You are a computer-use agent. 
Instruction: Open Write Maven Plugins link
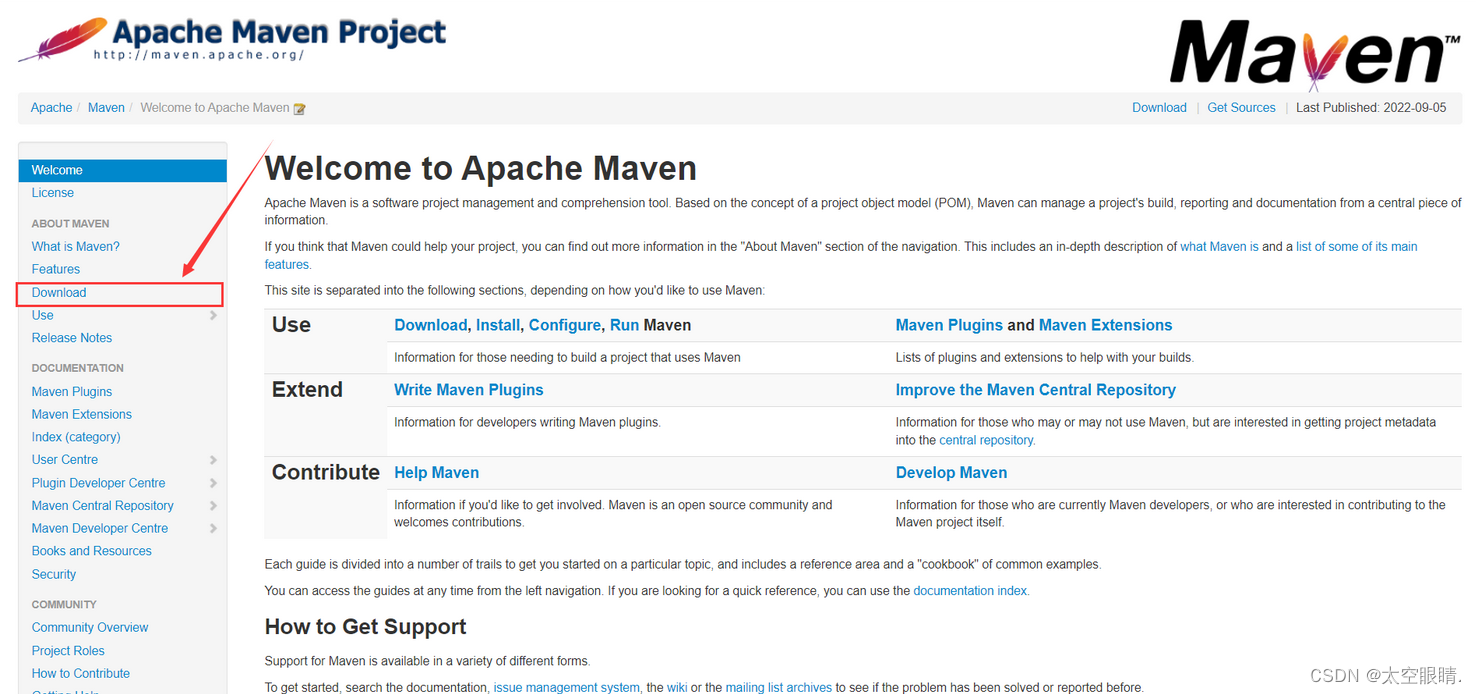coord(469,390)
